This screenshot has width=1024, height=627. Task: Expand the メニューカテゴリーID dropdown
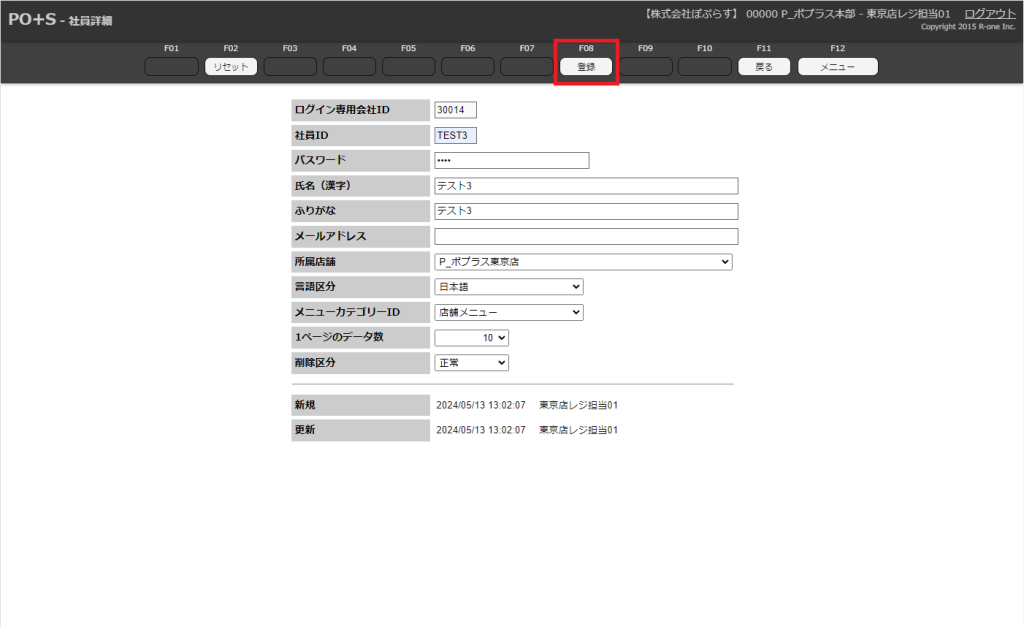click(x=508, y=312)
